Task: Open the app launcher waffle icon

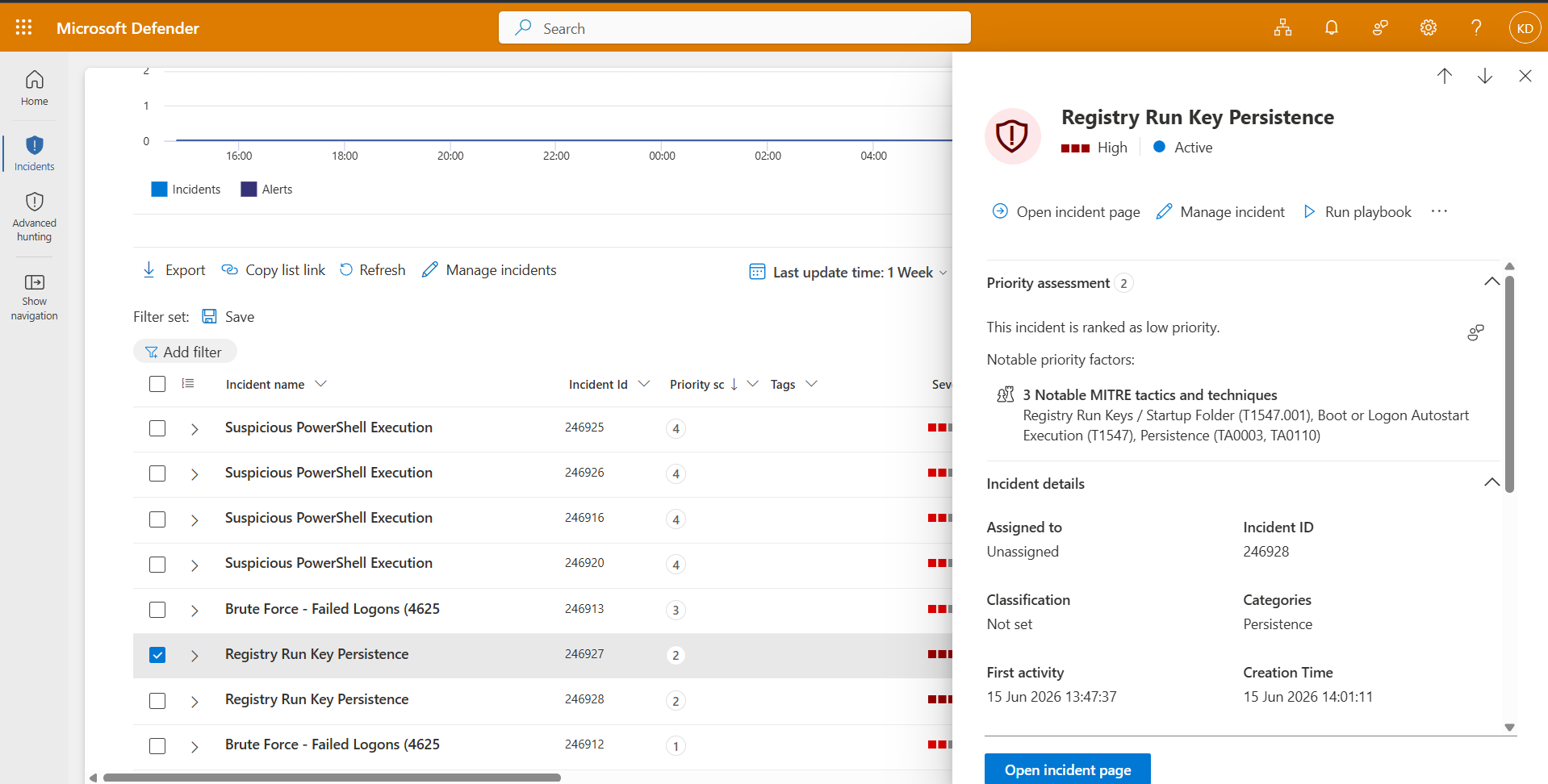Action: coord(23,27)
